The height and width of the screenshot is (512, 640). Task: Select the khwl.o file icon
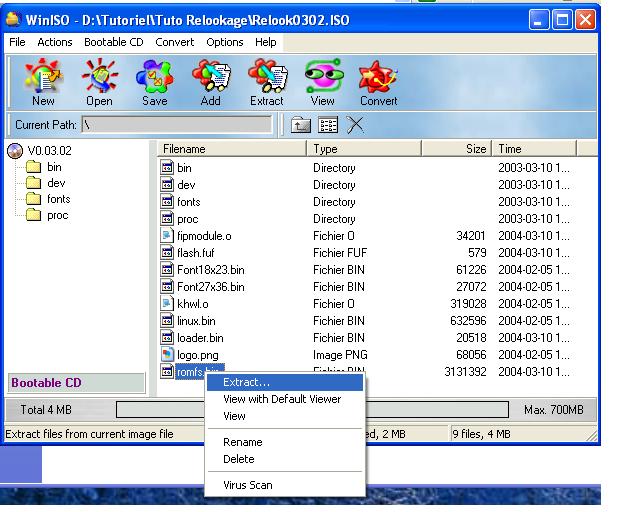click(167, 304)
